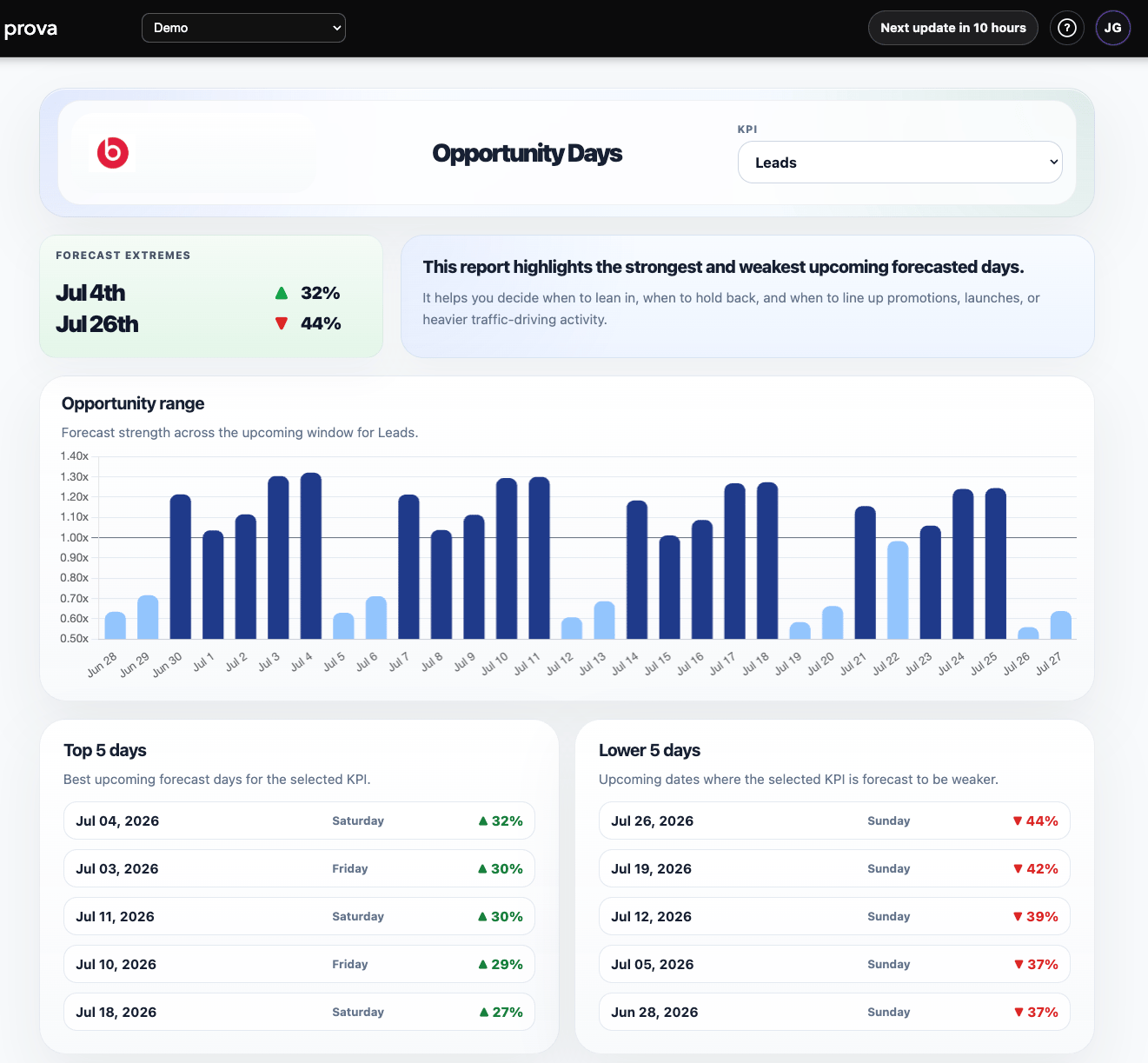The height and width of the screenshot is (1063, 1148).
Task: Click the 1.40x axis label
Action: coord(74,456)
